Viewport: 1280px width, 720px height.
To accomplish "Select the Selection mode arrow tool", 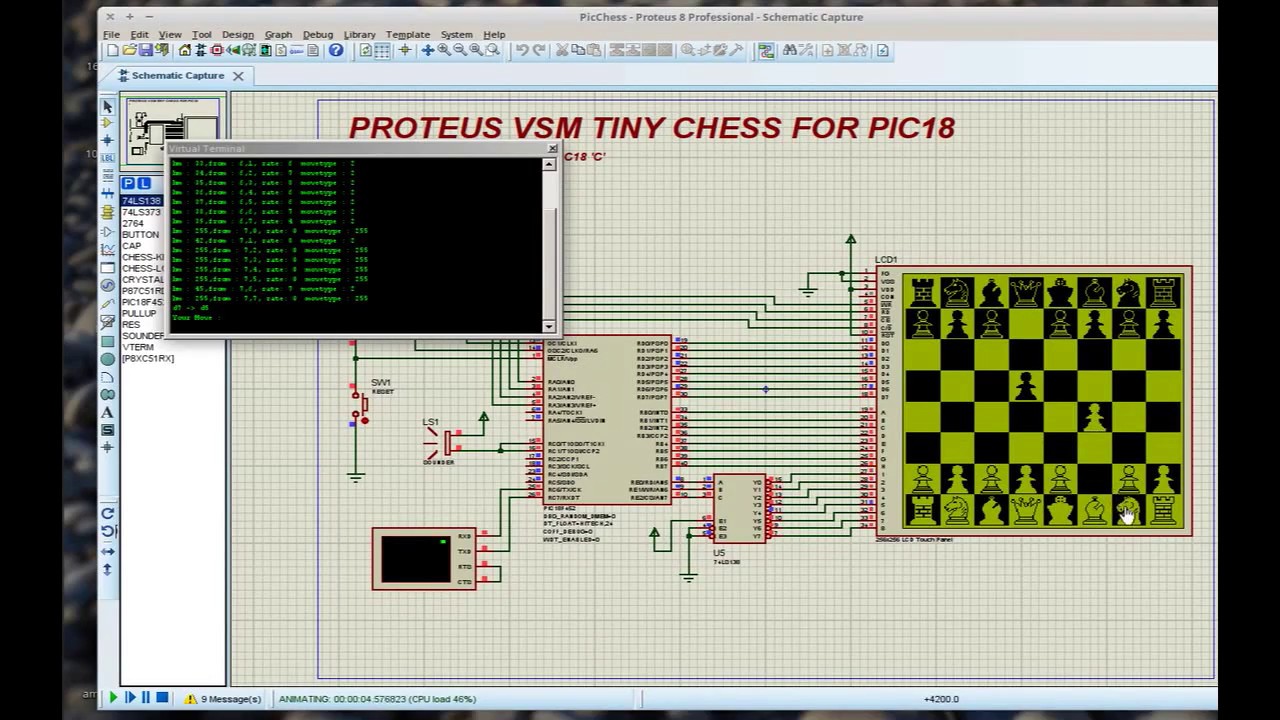I will (107, 106).
